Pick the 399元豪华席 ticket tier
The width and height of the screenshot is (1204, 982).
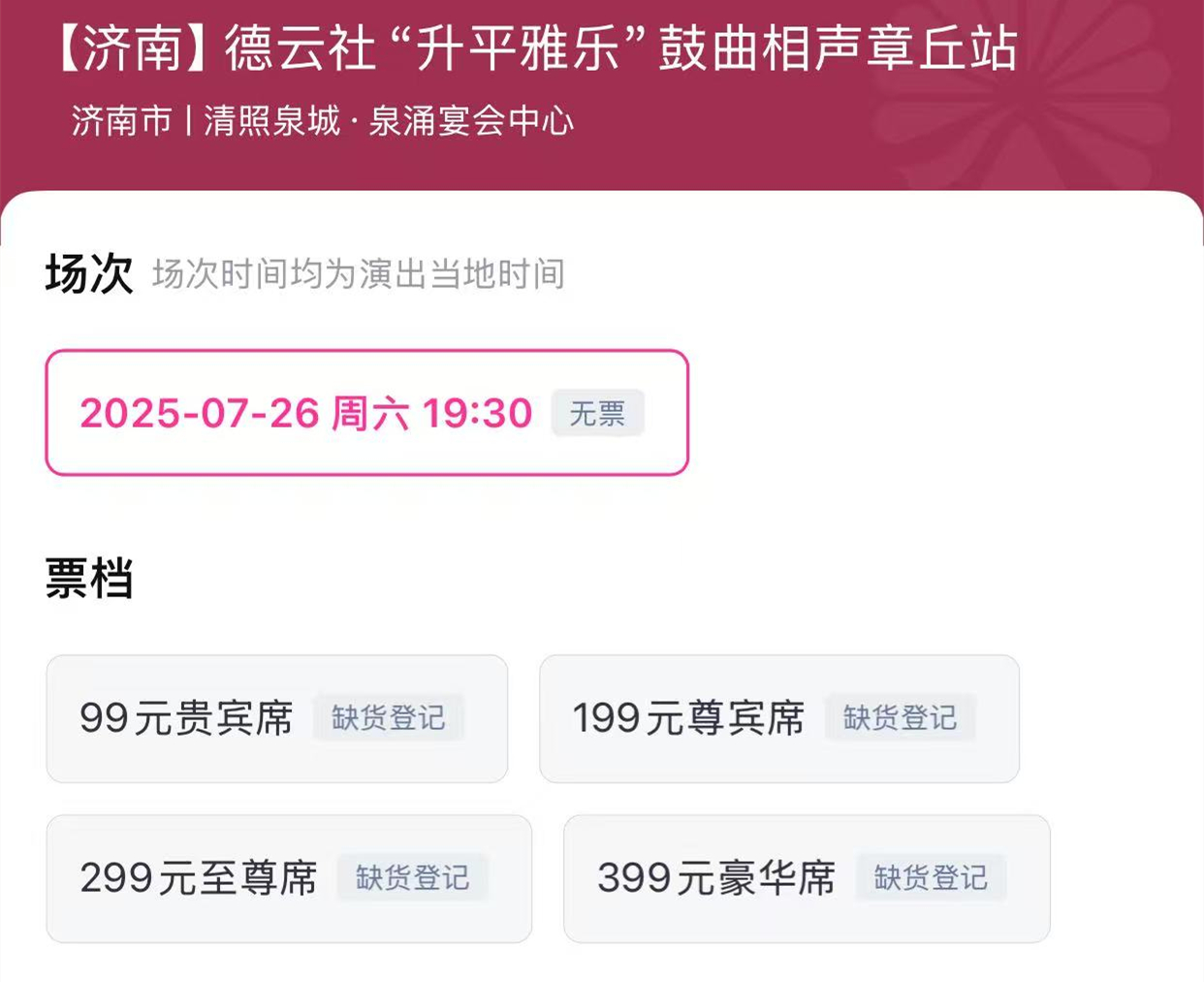(x=716, y=878)
